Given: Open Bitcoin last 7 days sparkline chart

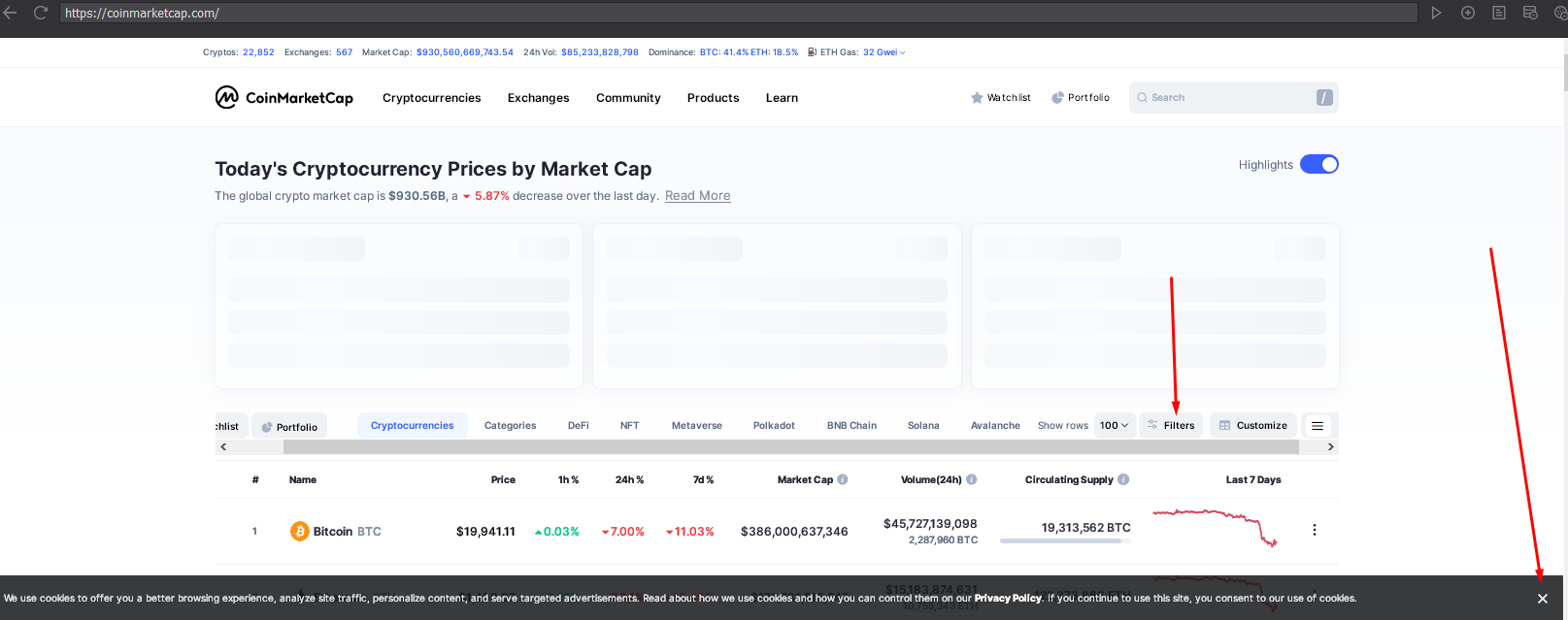Looking at the screenshot, I should click(1215, 528).
